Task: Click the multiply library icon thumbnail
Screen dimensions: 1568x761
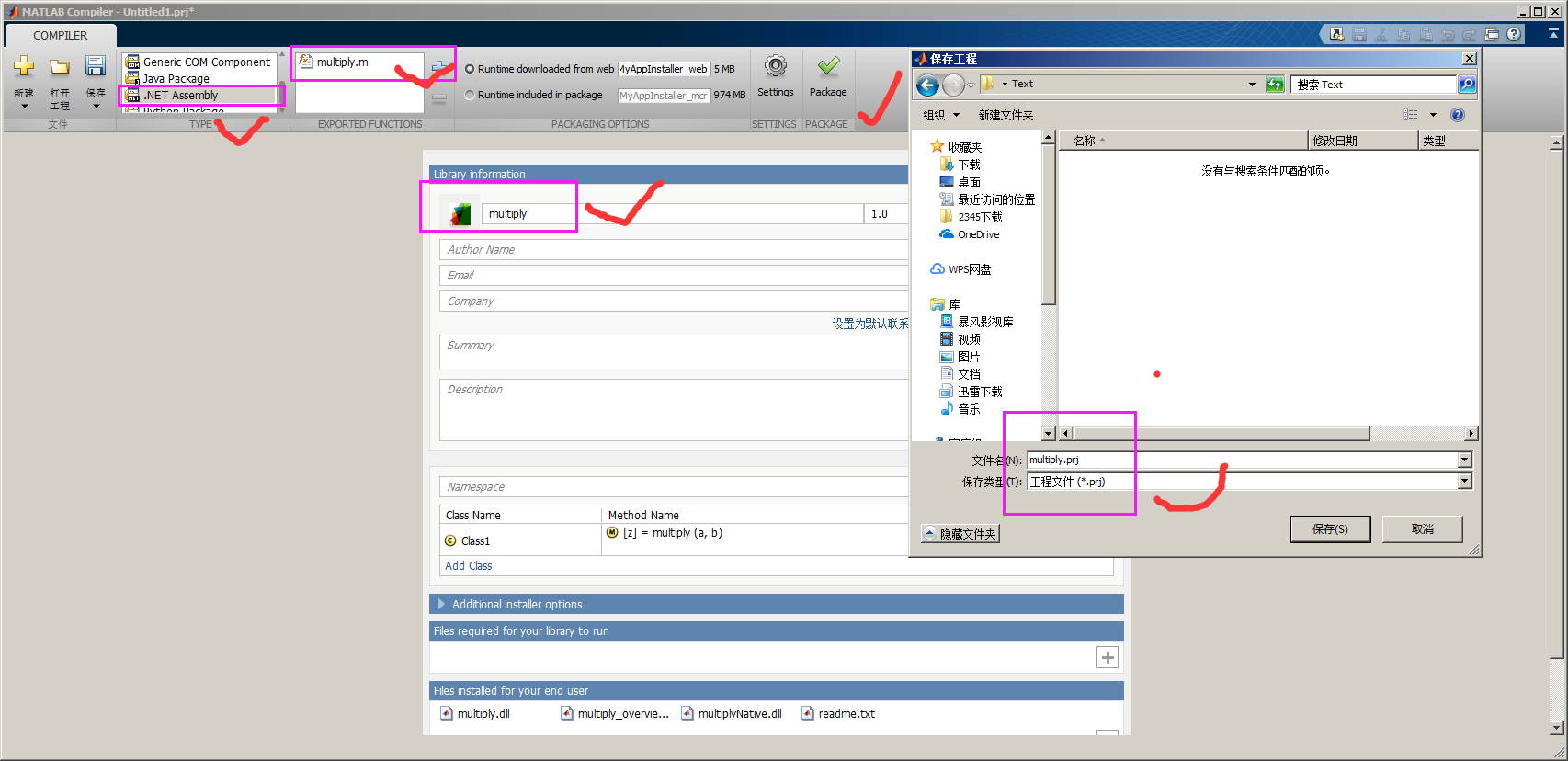Action: [x=460, y=213]
